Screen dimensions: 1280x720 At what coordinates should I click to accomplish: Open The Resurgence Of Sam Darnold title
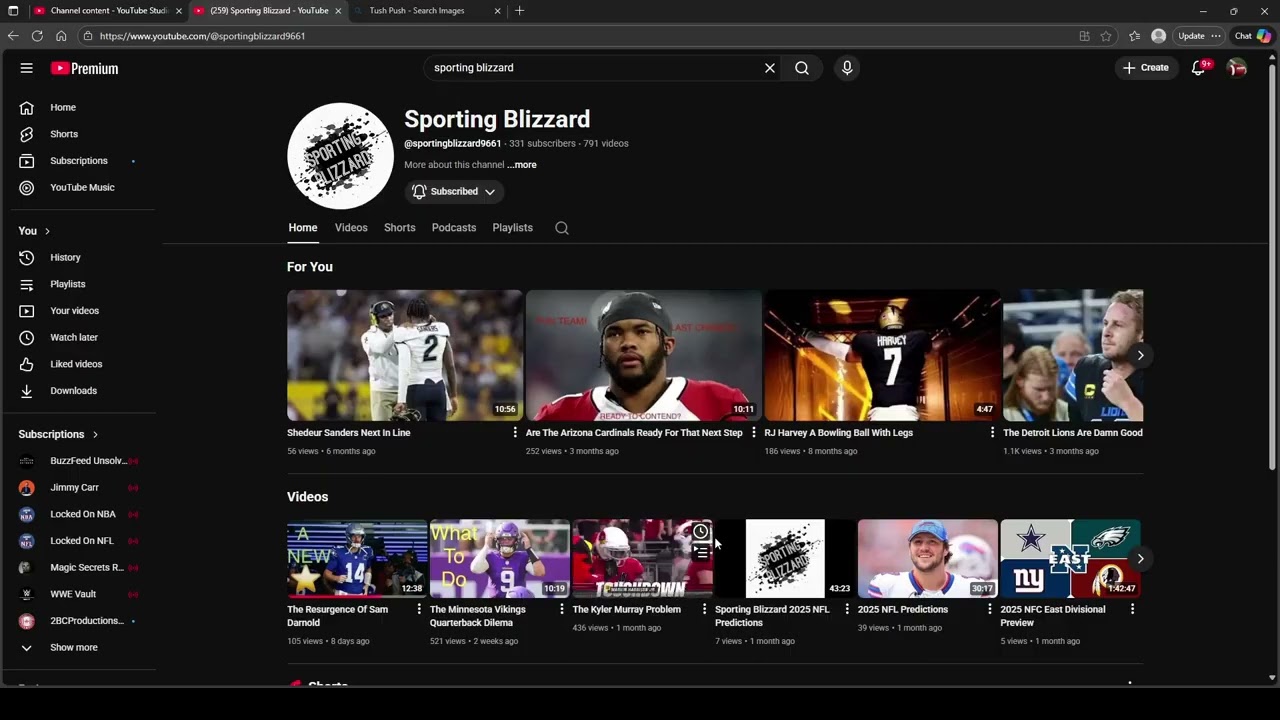[338, 616]
